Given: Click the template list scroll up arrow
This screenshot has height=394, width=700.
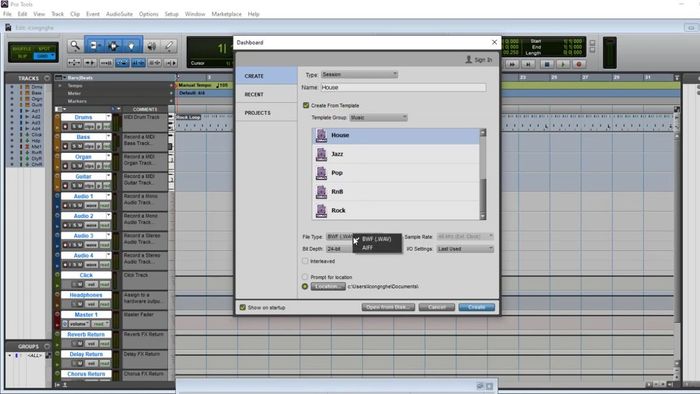Looking at the screenshot, I should [483, 133].
